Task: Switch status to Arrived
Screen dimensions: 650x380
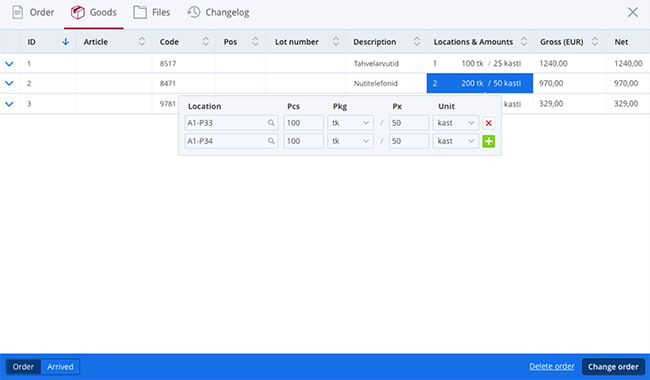Action: (x=60, y=367)
